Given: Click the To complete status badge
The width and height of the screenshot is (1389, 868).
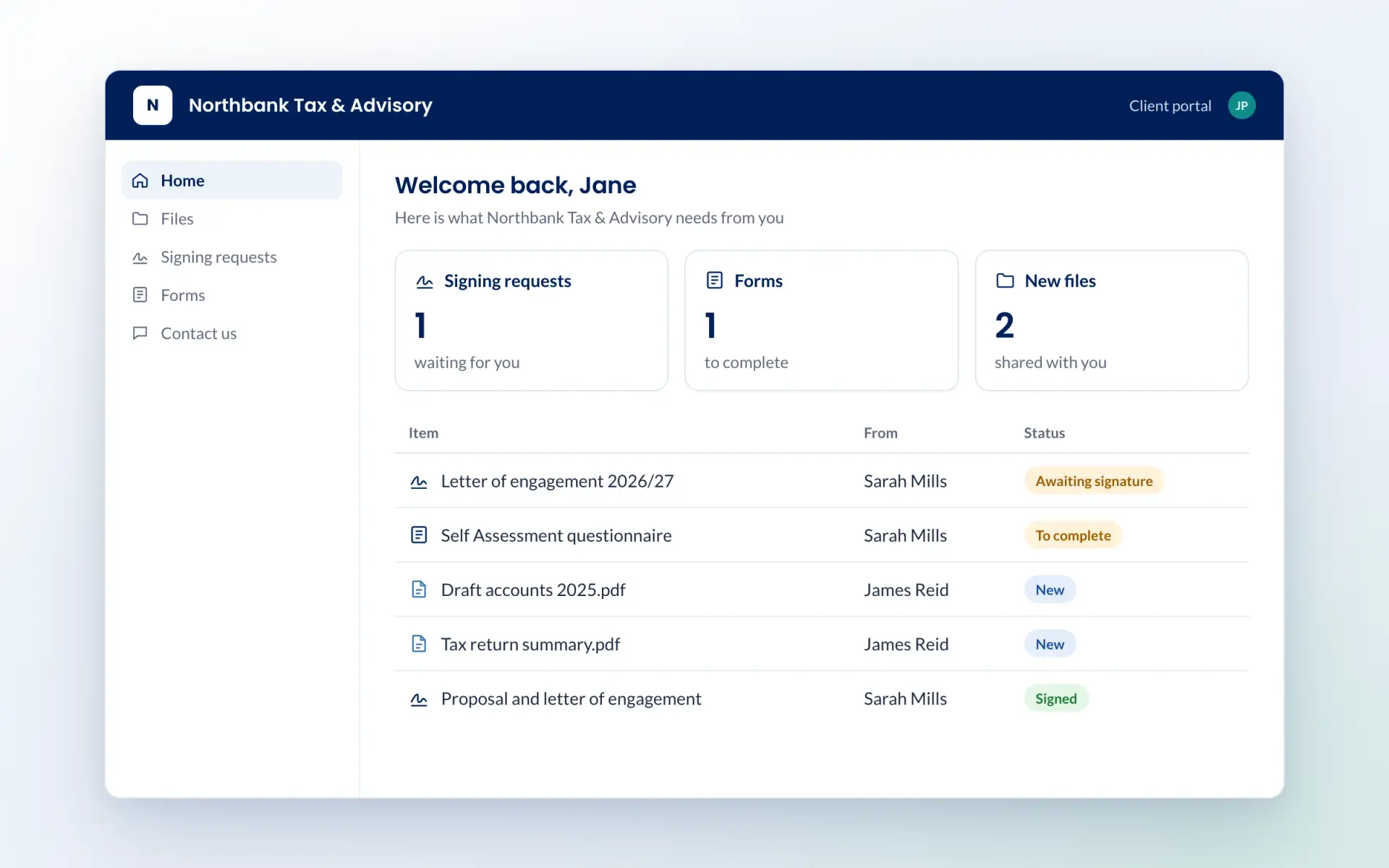Looking at the screenshot, I should coord(1073,535).
